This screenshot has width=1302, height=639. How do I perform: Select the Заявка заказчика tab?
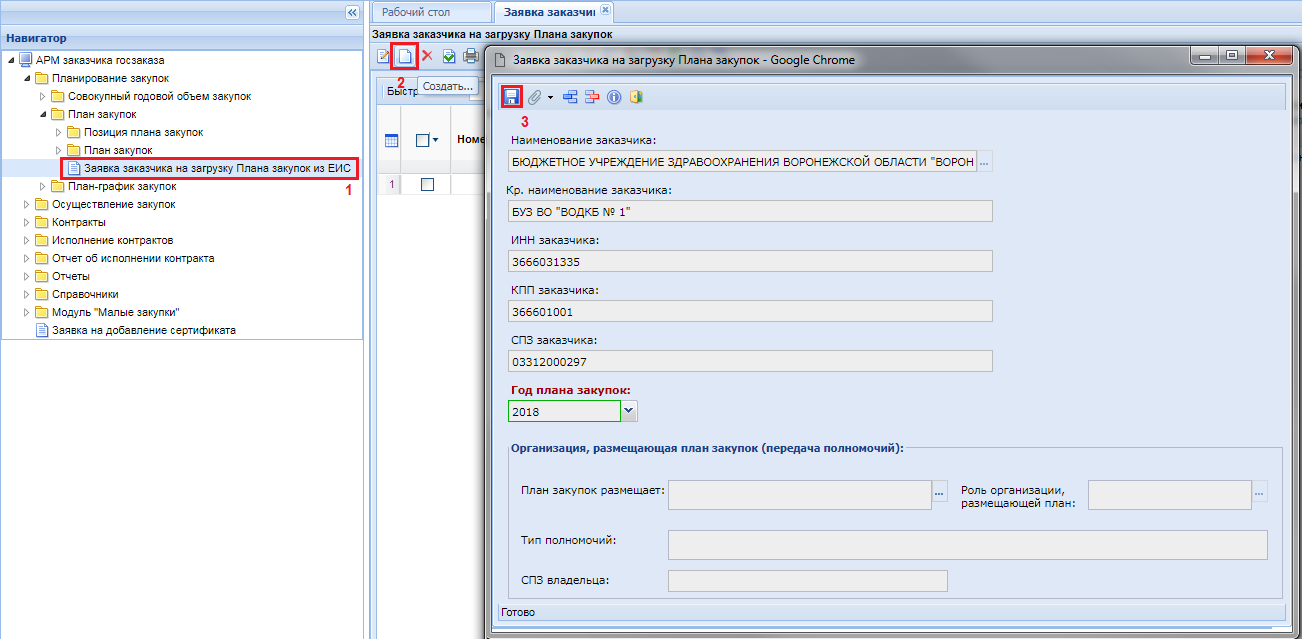pyautogui.click(x=549, y=12)
